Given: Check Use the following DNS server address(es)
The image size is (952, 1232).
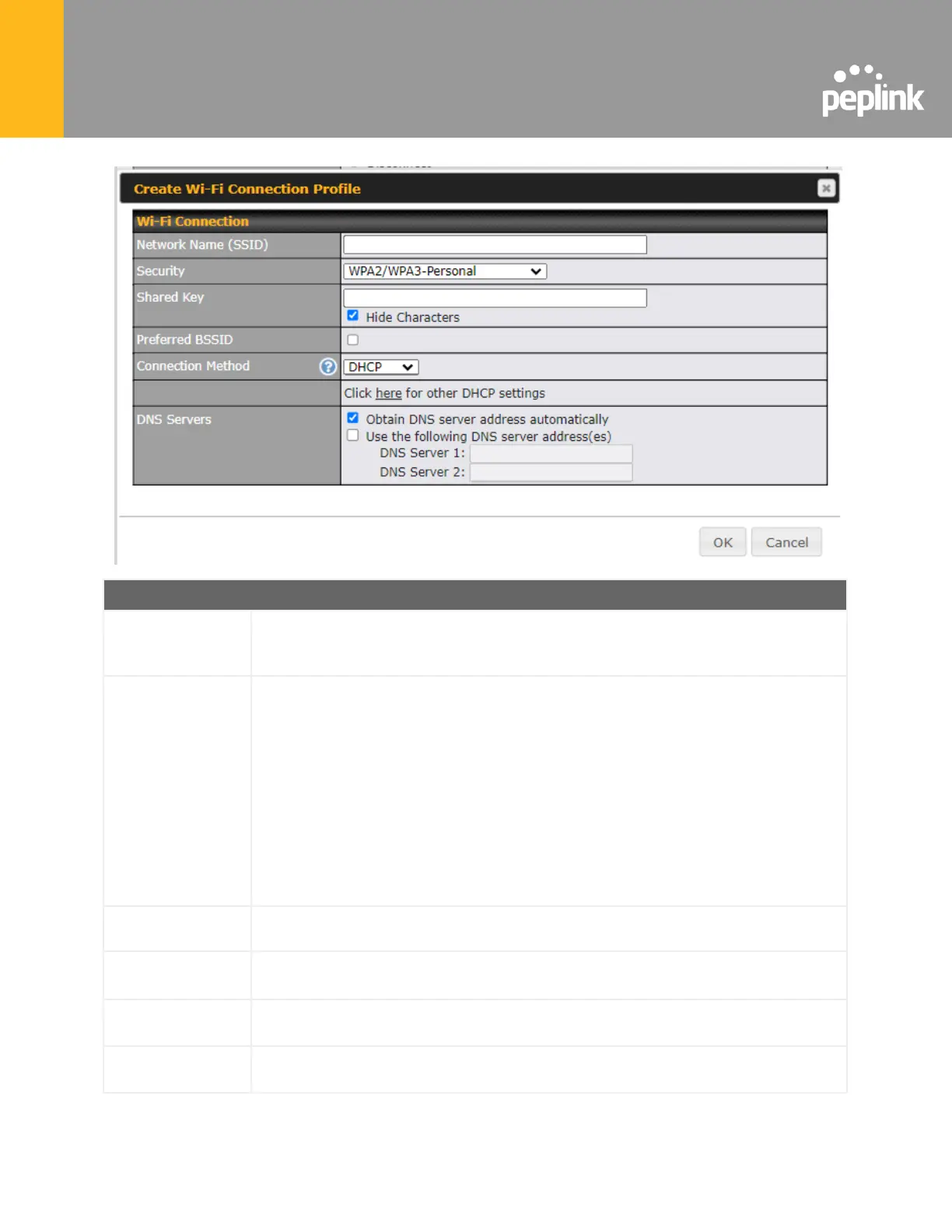Looking at the screenshot, I should pyautogui.click(x=353, y=436).
